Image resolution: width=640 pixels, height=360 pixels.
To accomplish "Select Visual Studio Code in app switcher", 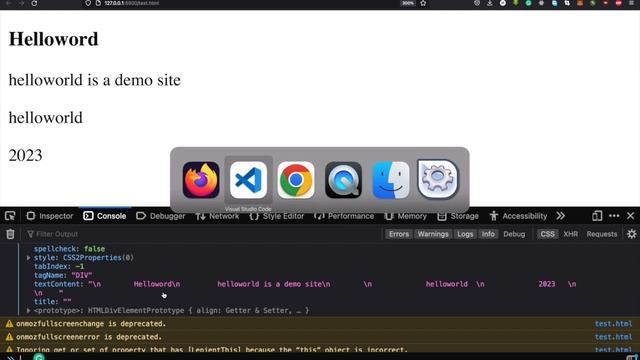I will coord(248,180).
